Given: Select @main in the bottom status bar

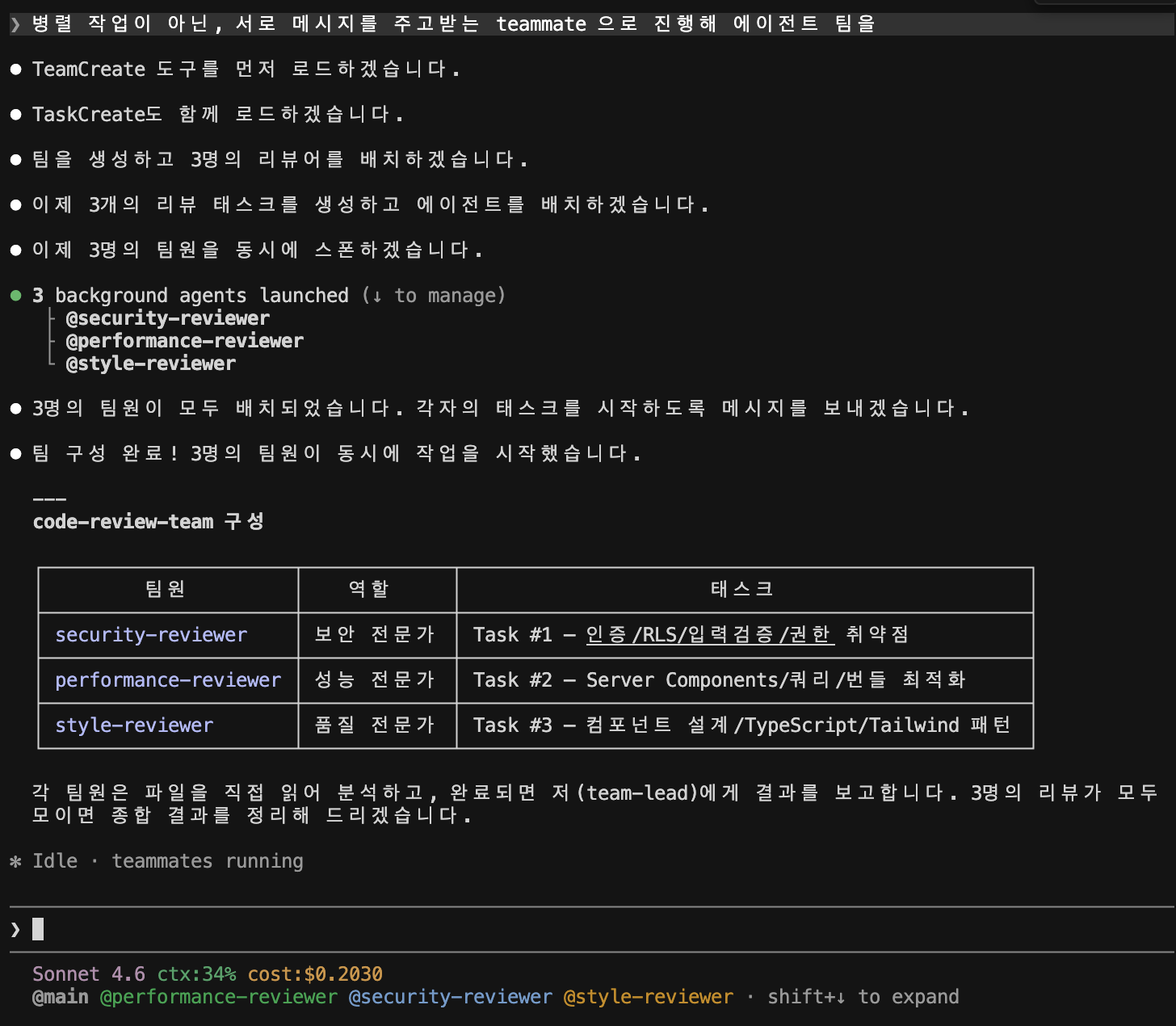Looking at the screenshot, I should 61,997.
